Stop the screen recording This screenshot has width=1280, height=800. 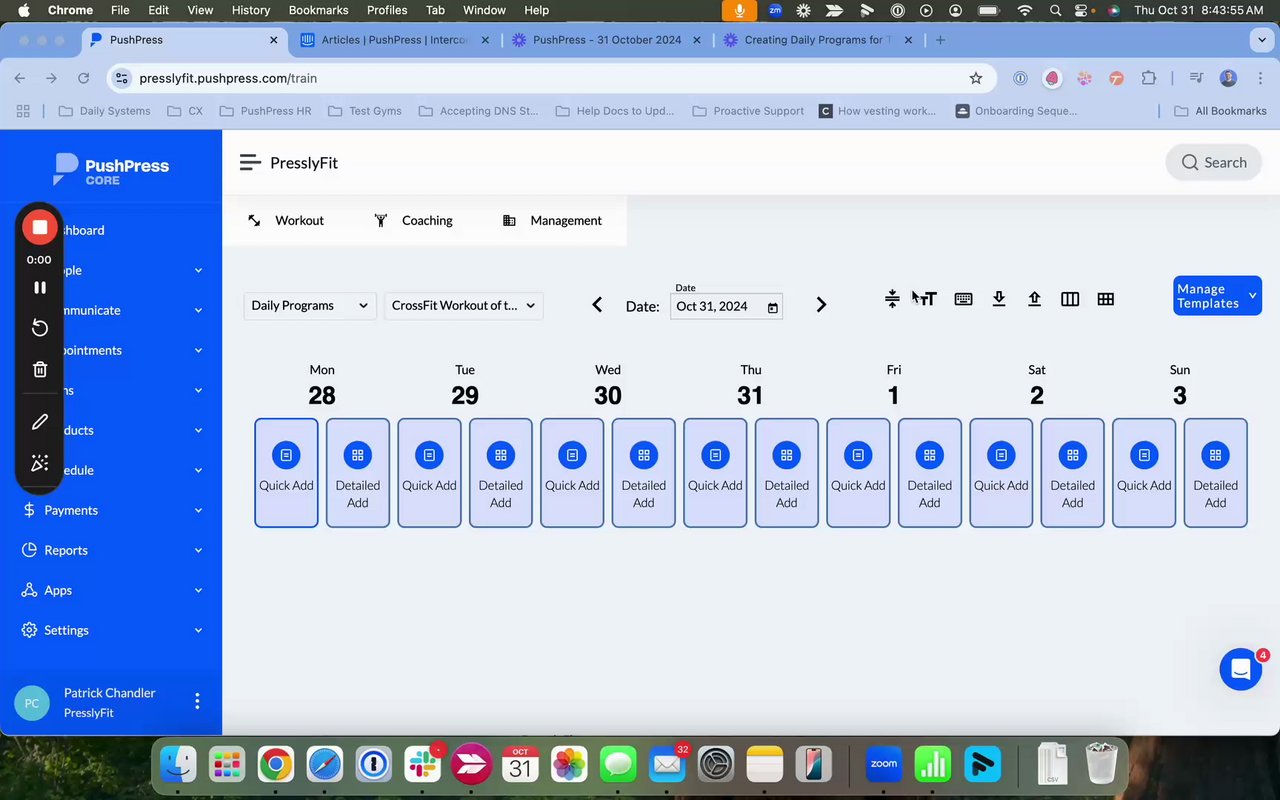click(x=40, y=227)
